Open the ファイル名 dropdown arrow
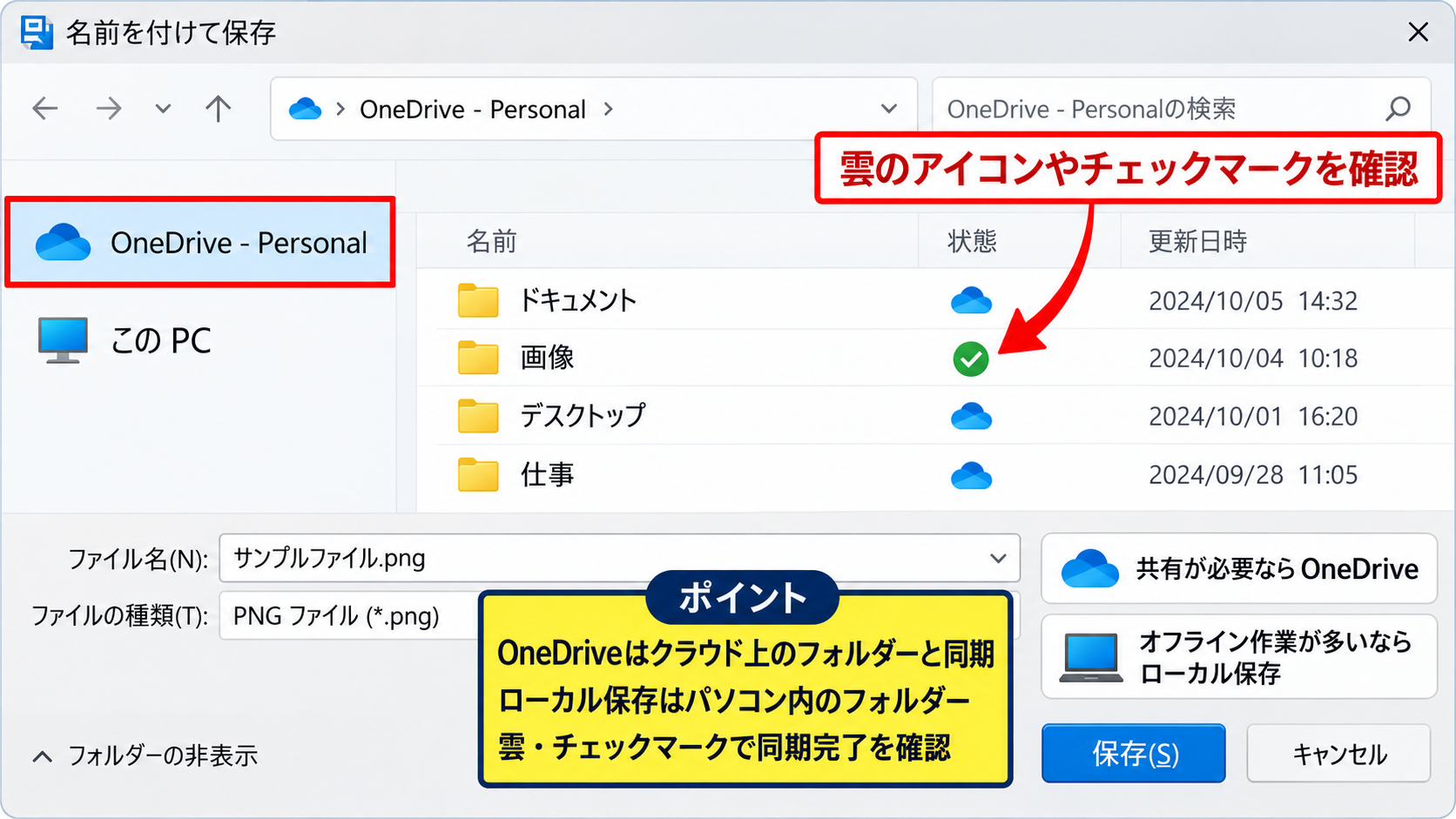Image resolution: width=1456 pixels, height=819 pixels. 998,558
